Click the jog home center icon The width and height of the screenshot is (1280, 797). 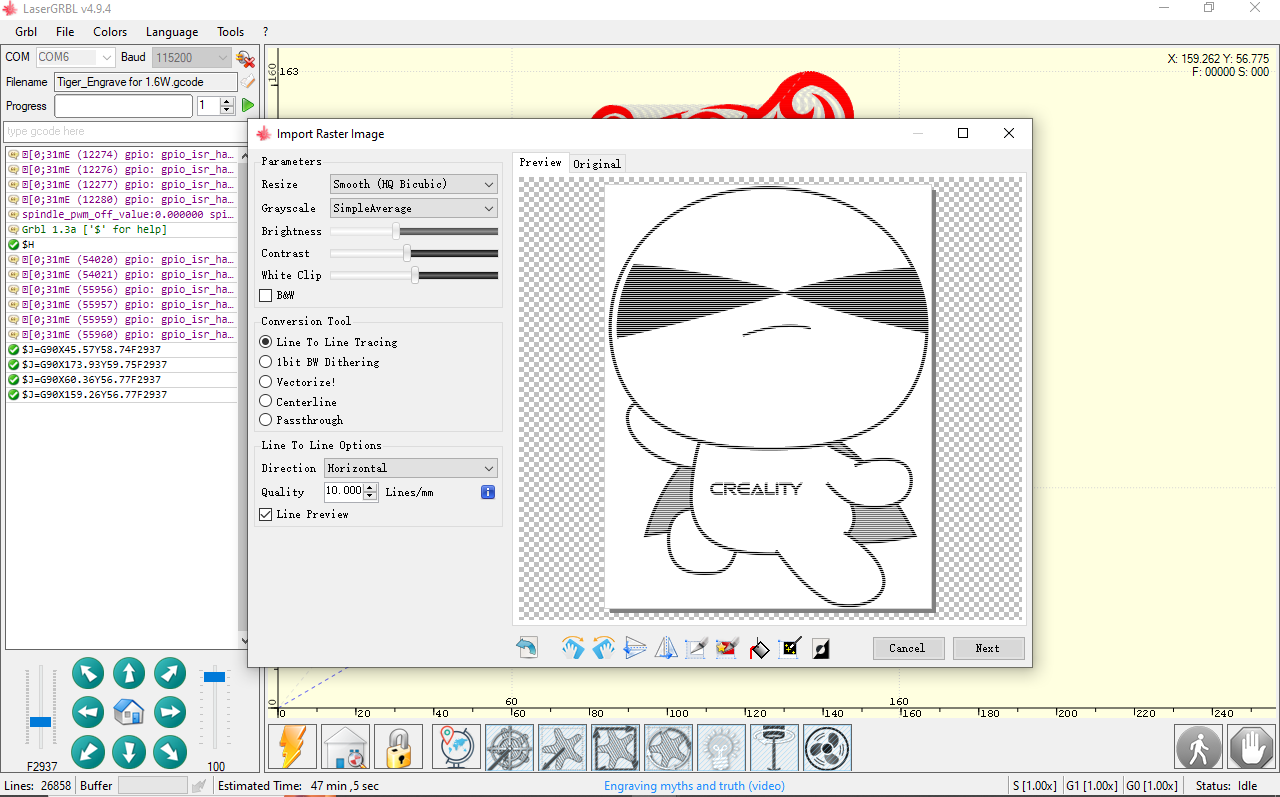tap(129, 713)
